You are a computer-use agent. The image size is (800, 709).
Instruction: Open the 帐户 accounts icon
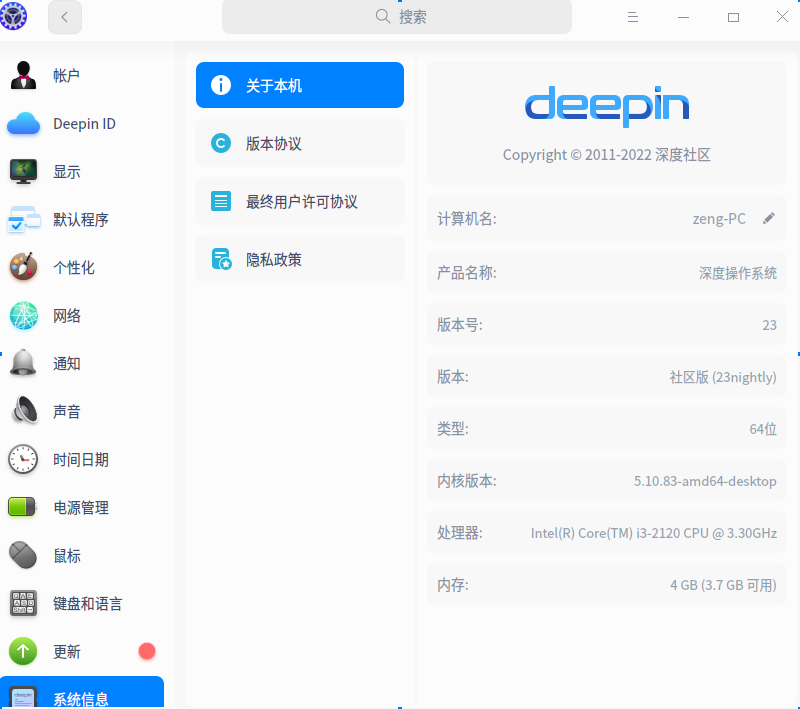(x=23, y=75)
